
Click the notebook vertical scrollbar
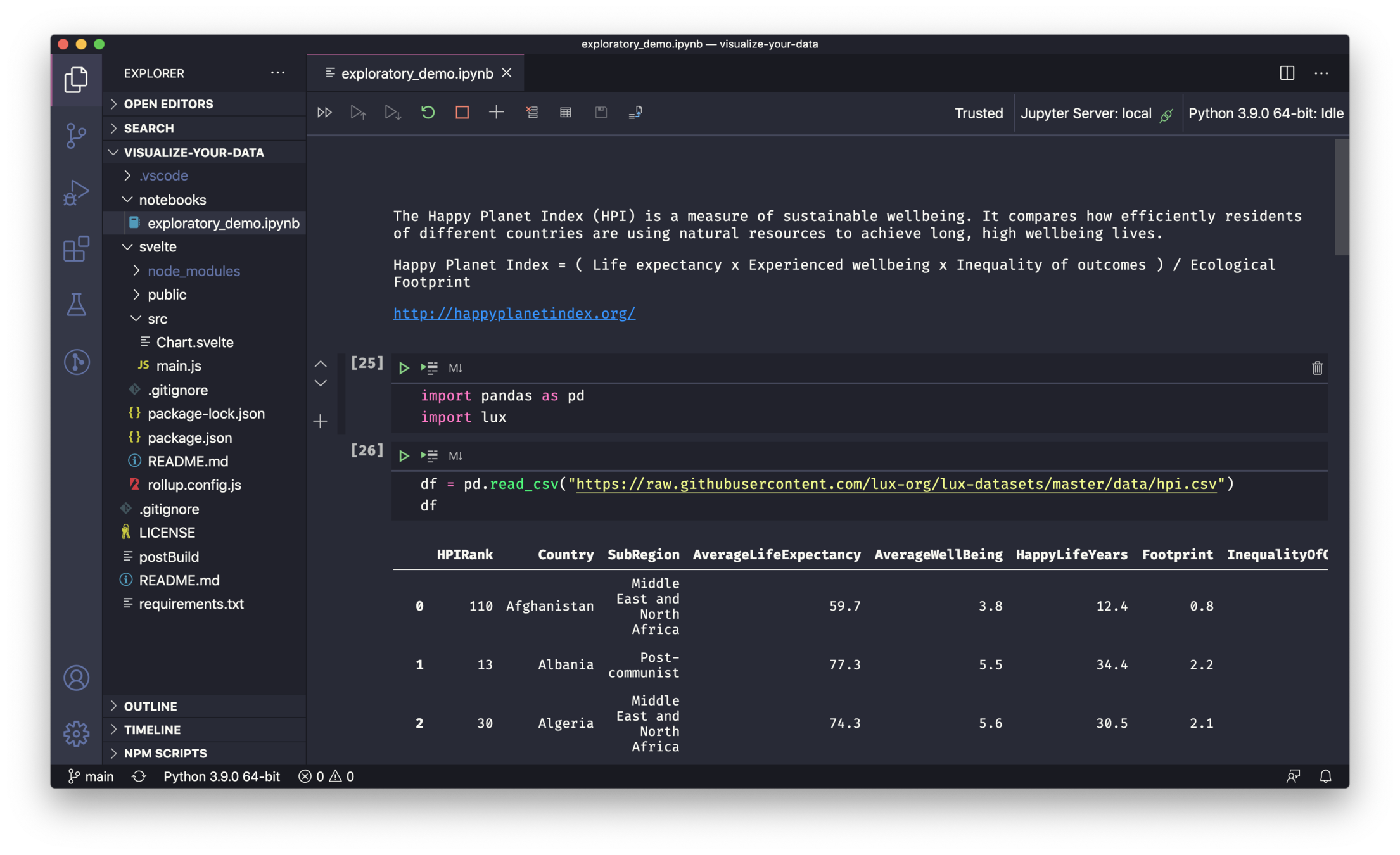[x=1341, y=197]
